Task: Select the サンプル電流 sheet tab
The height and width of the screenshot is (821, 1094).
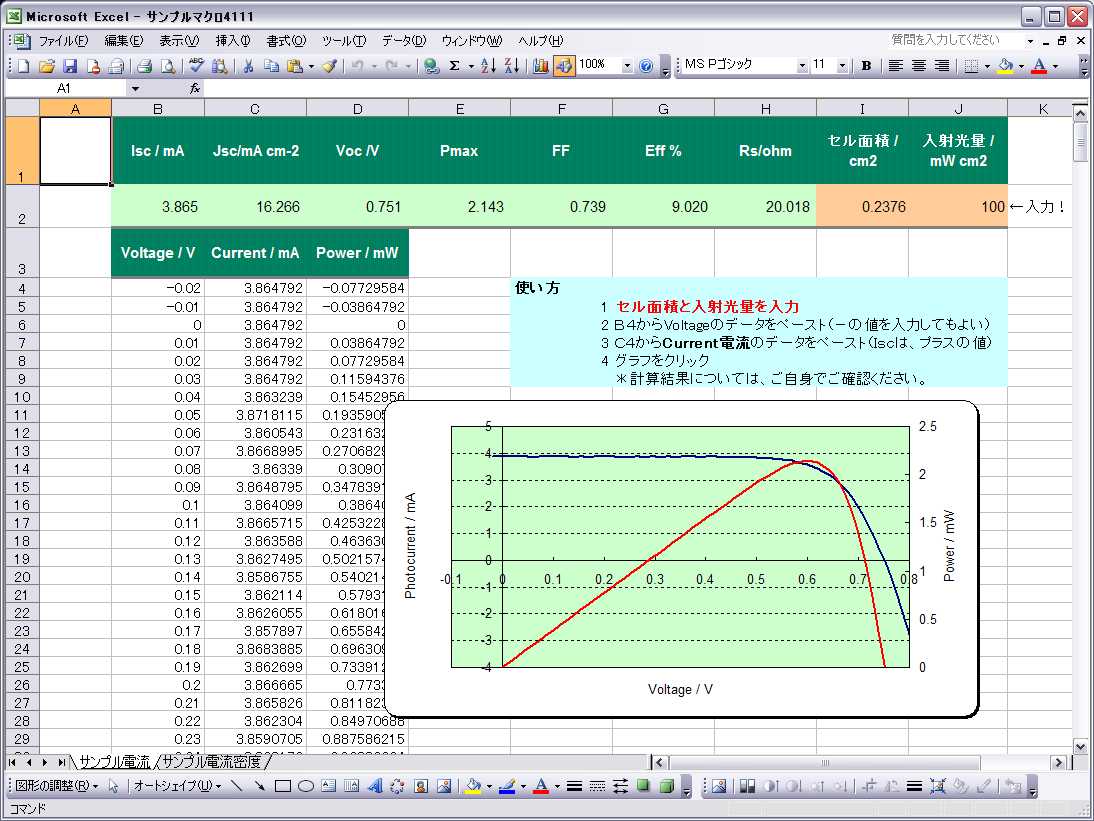Action: [114, 762]
